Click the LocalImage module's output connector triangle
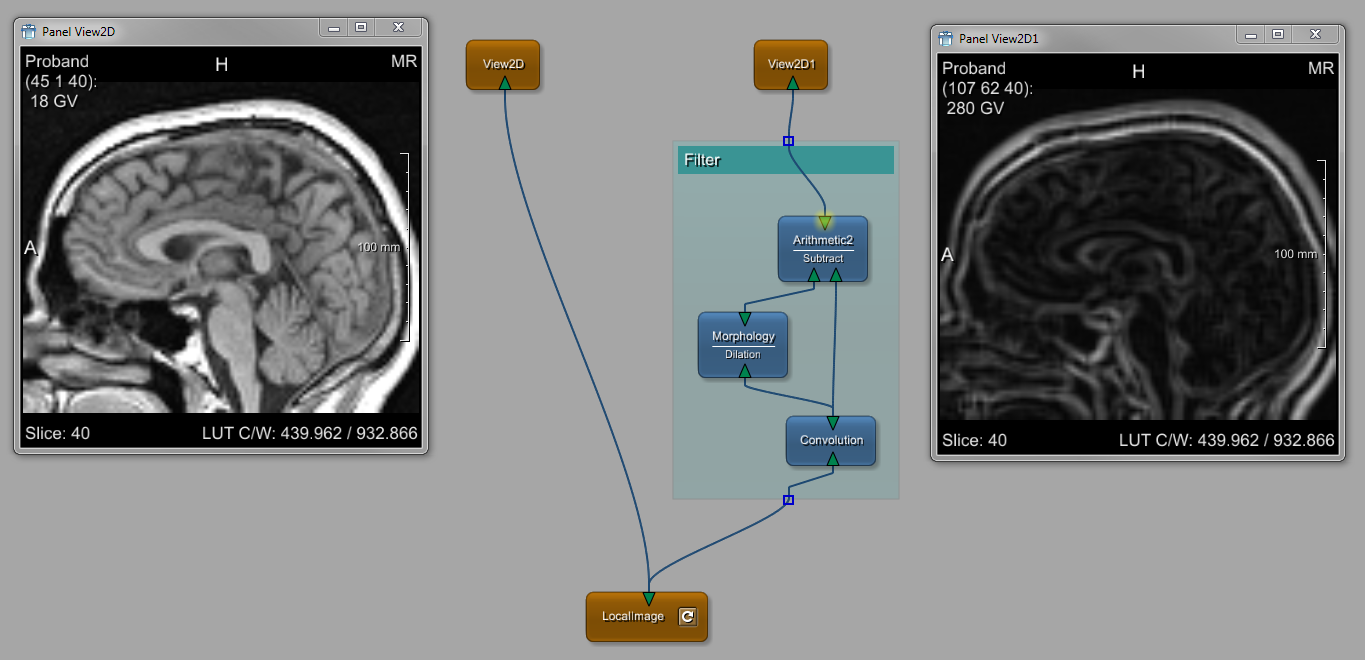 (x=648, y=598)
